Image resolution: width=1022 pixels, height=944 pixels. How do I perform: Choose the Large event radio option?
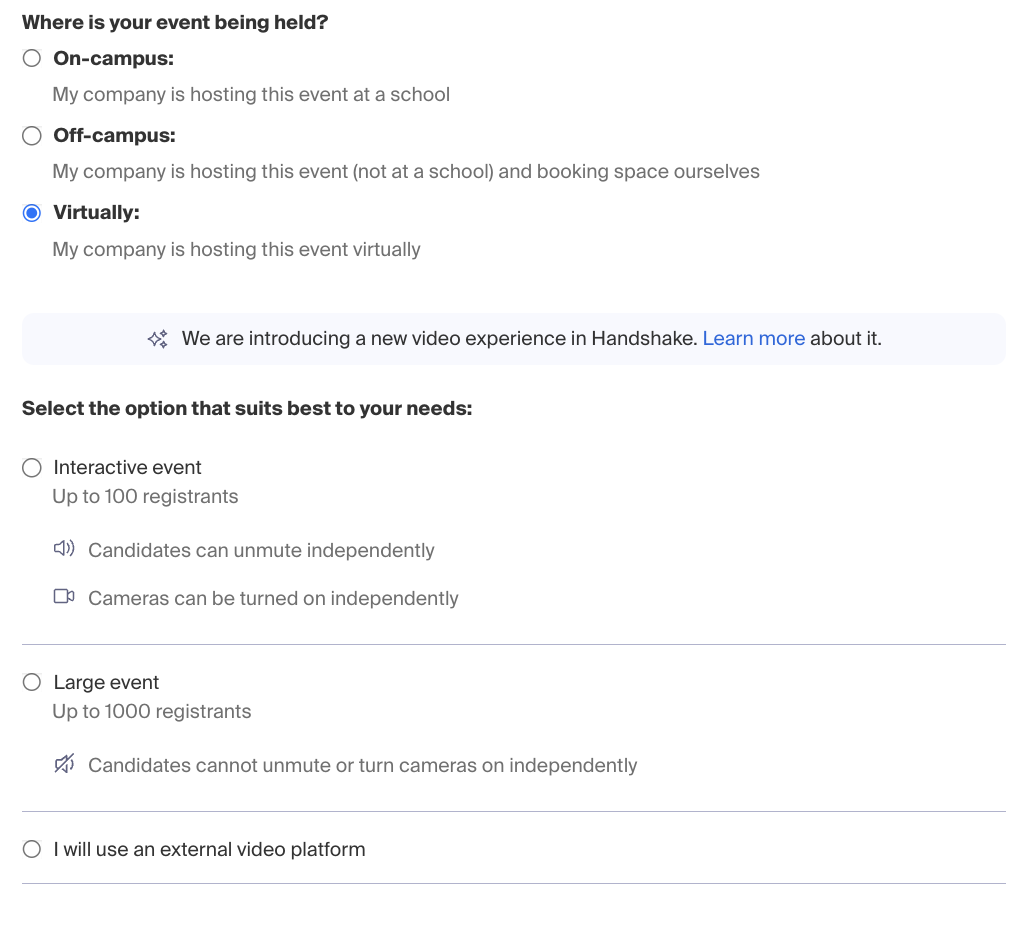point(32,683)
